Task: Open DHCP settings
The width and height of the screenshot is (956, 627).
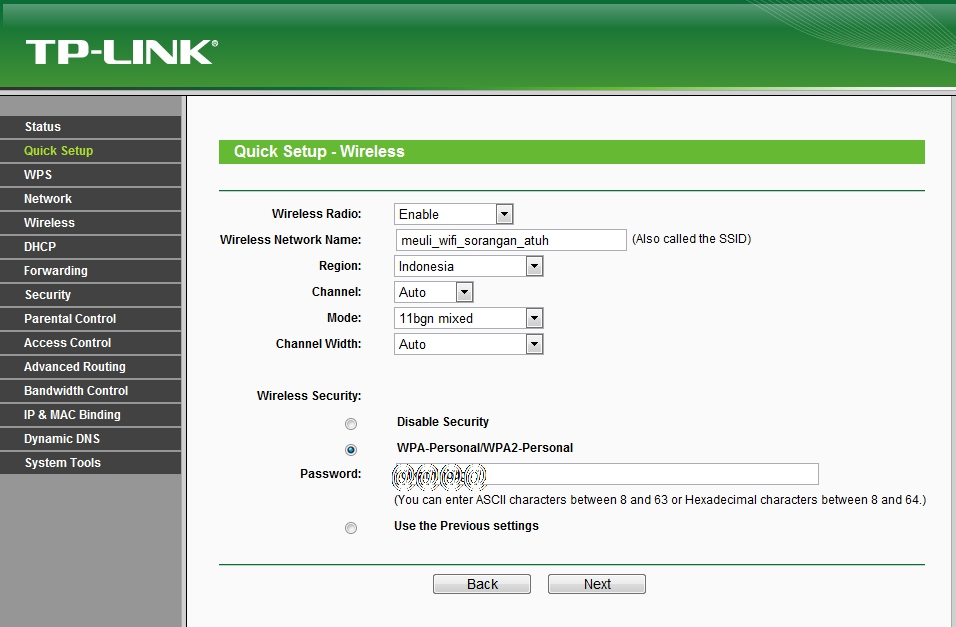Action: pos(90,246)
